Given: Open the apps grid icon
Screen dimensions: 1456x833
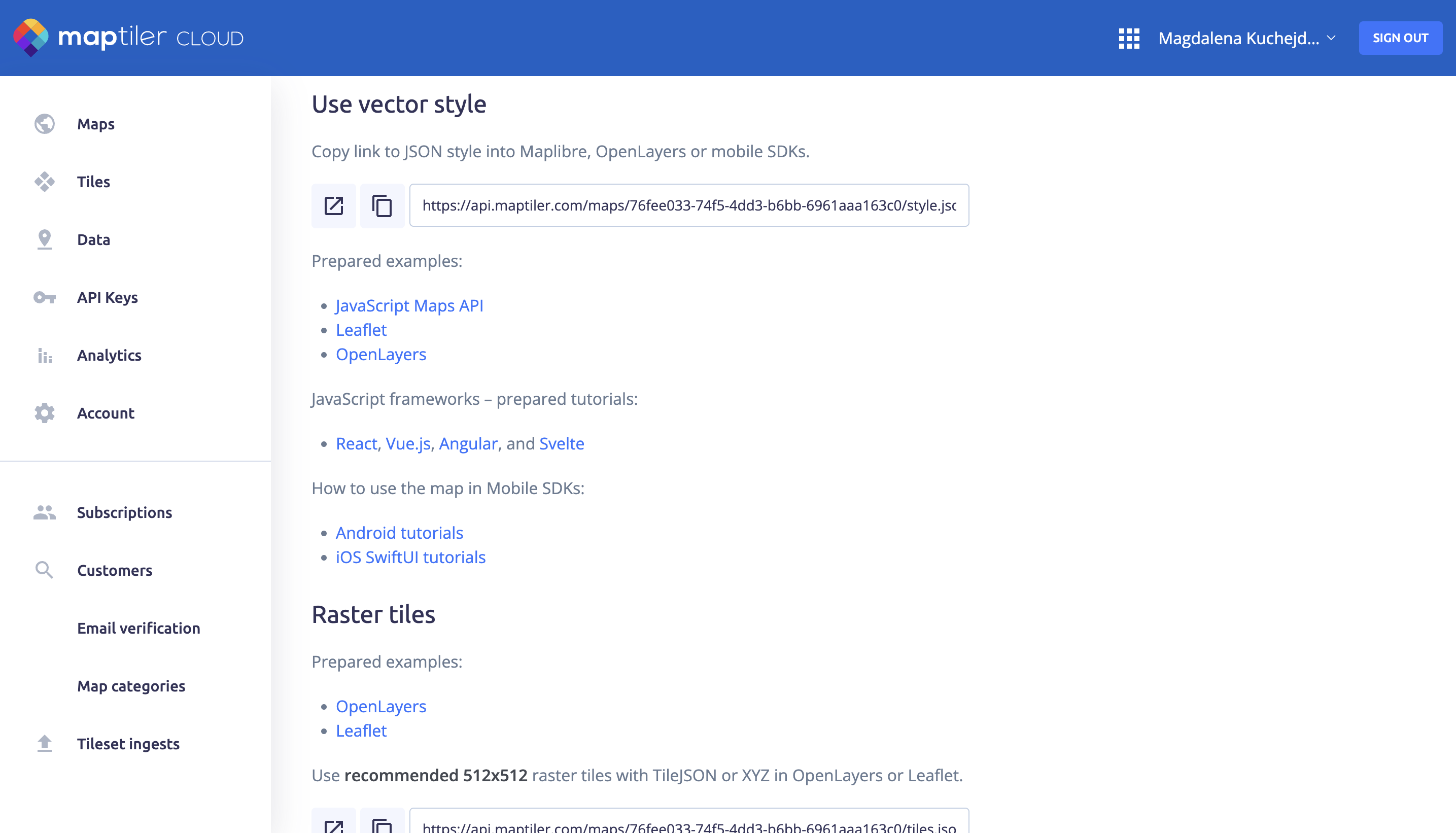Looking at the screenshot, I should [1129, 39].
